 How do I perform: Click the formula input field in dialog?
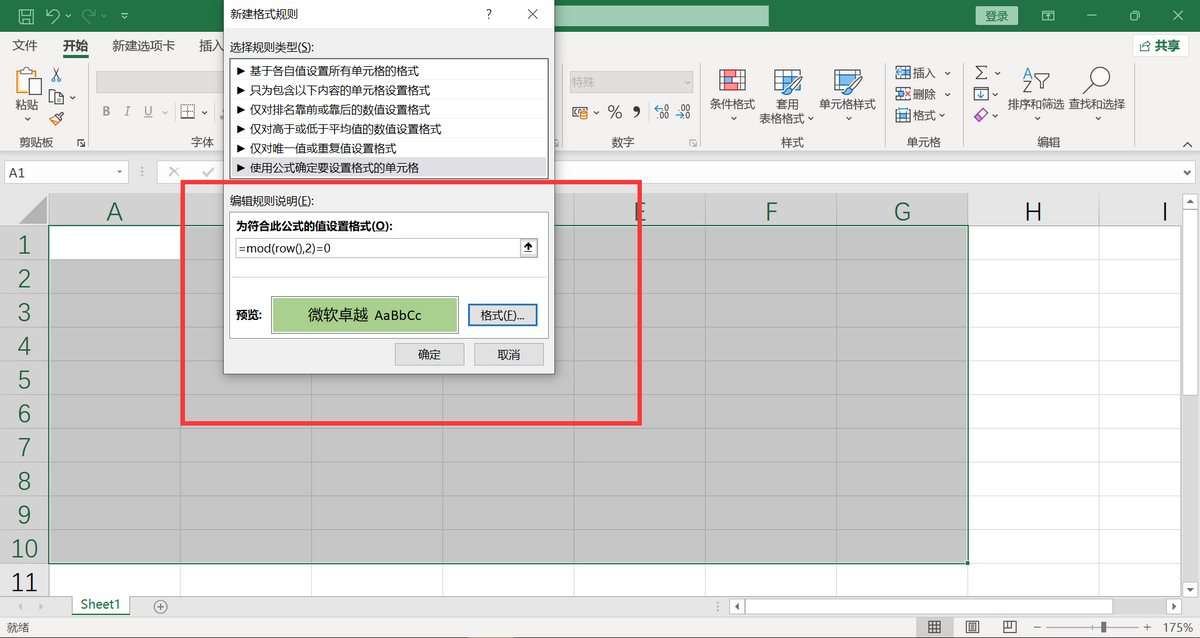[377, 248]
